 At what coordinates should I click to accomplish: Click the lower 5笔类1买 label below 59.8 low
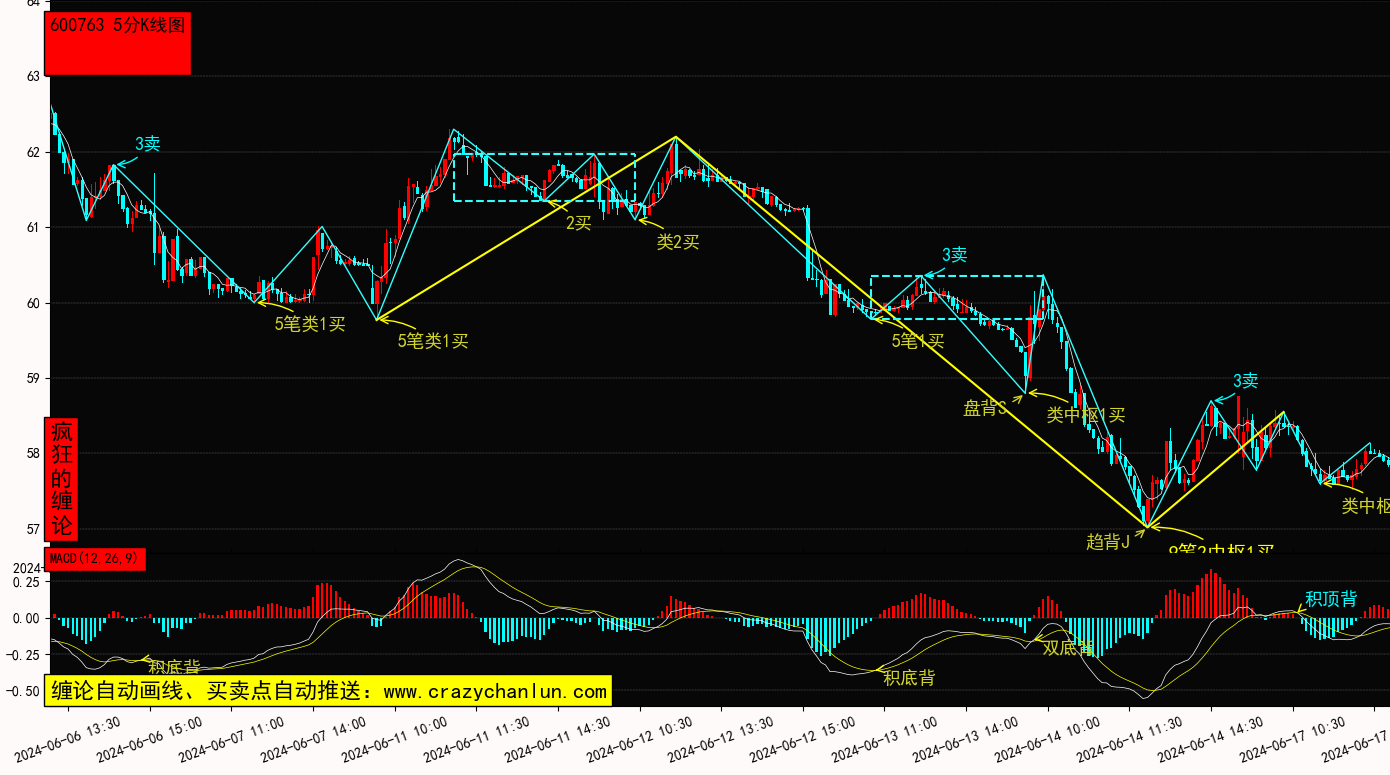pyautogui.click(x=433, y=341)
